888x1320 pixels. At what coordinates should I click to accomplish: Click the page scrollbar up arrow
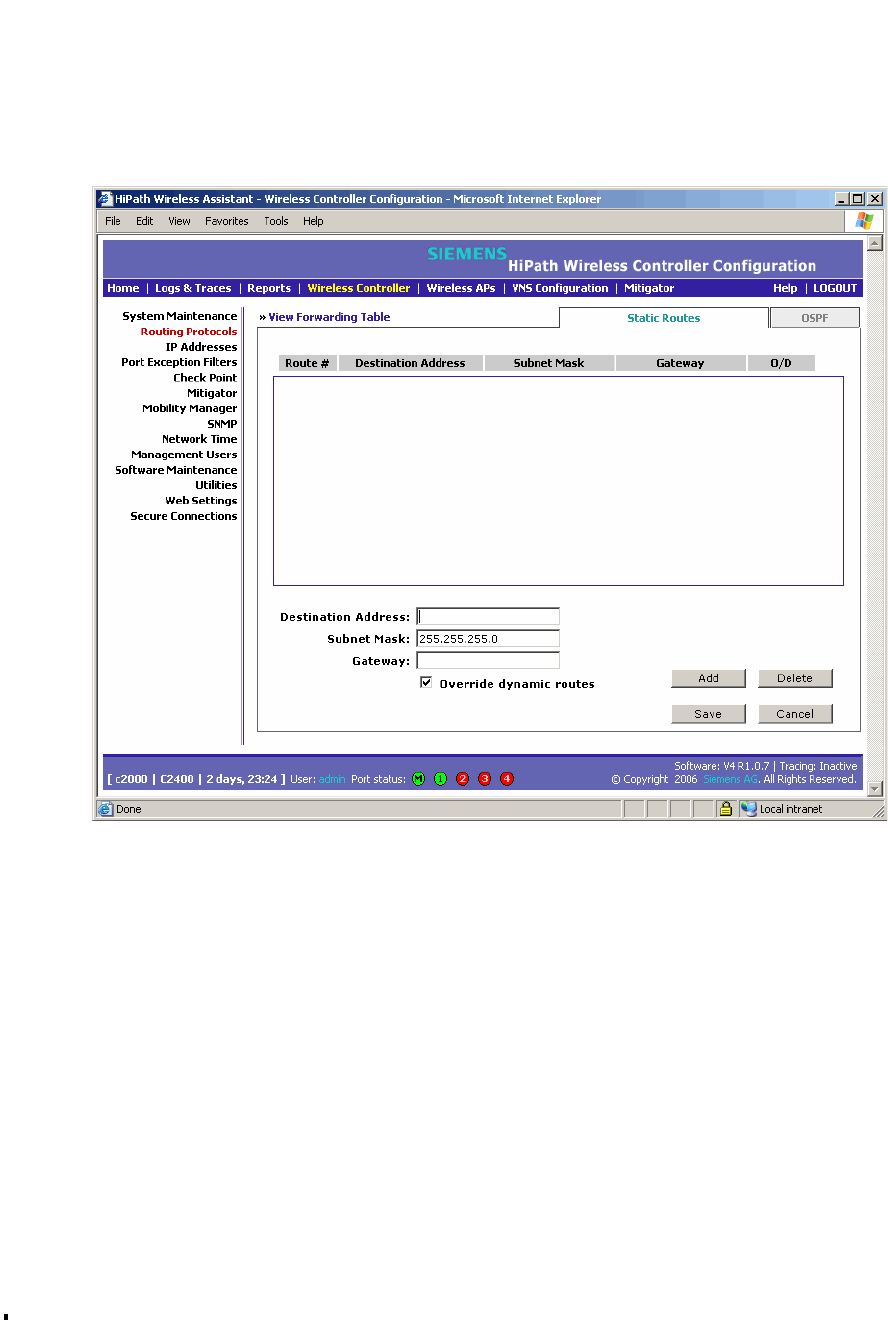(875, 244)
